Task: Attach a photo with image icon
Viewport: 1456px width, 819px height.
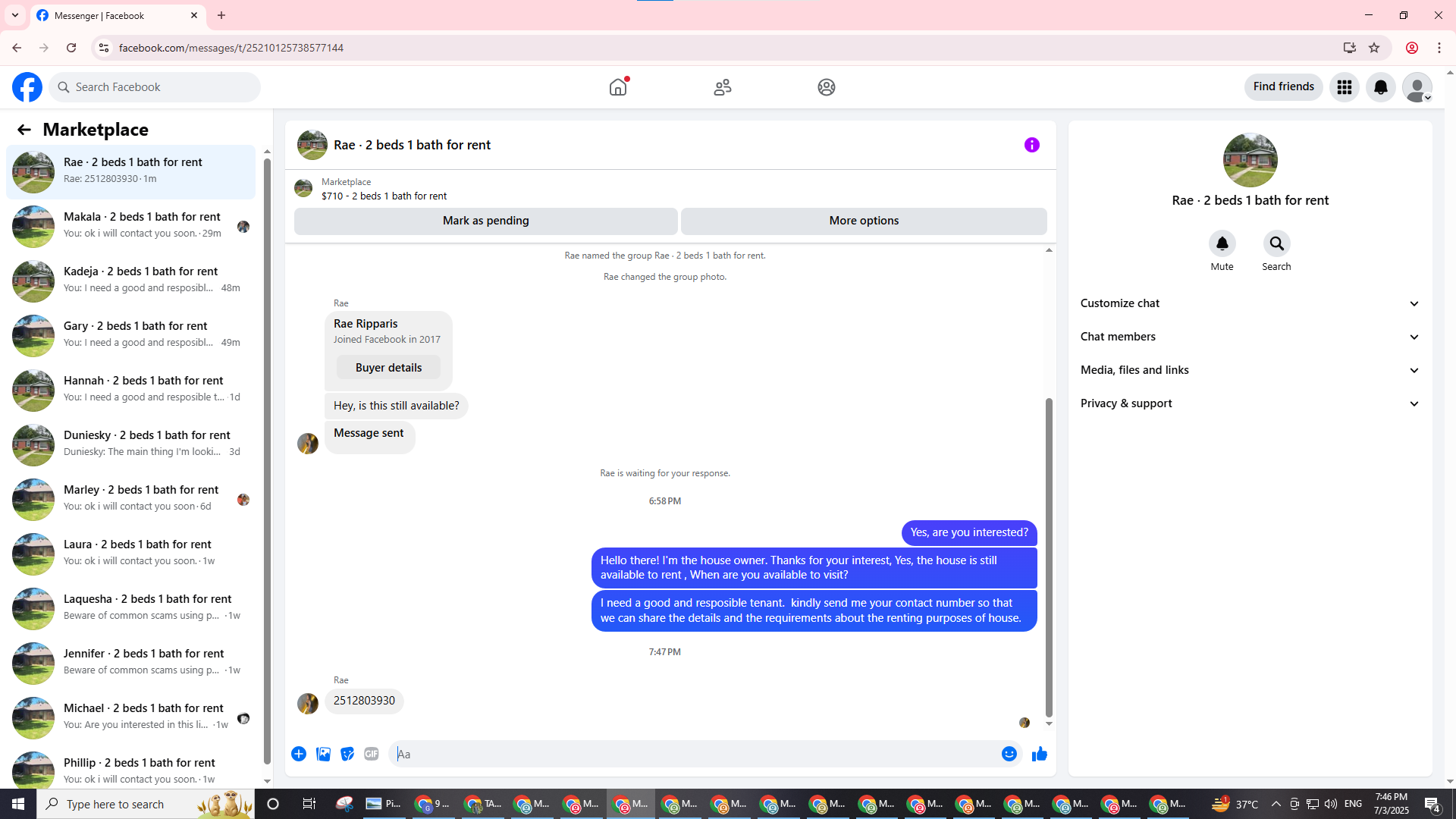Action: point(323,754)
